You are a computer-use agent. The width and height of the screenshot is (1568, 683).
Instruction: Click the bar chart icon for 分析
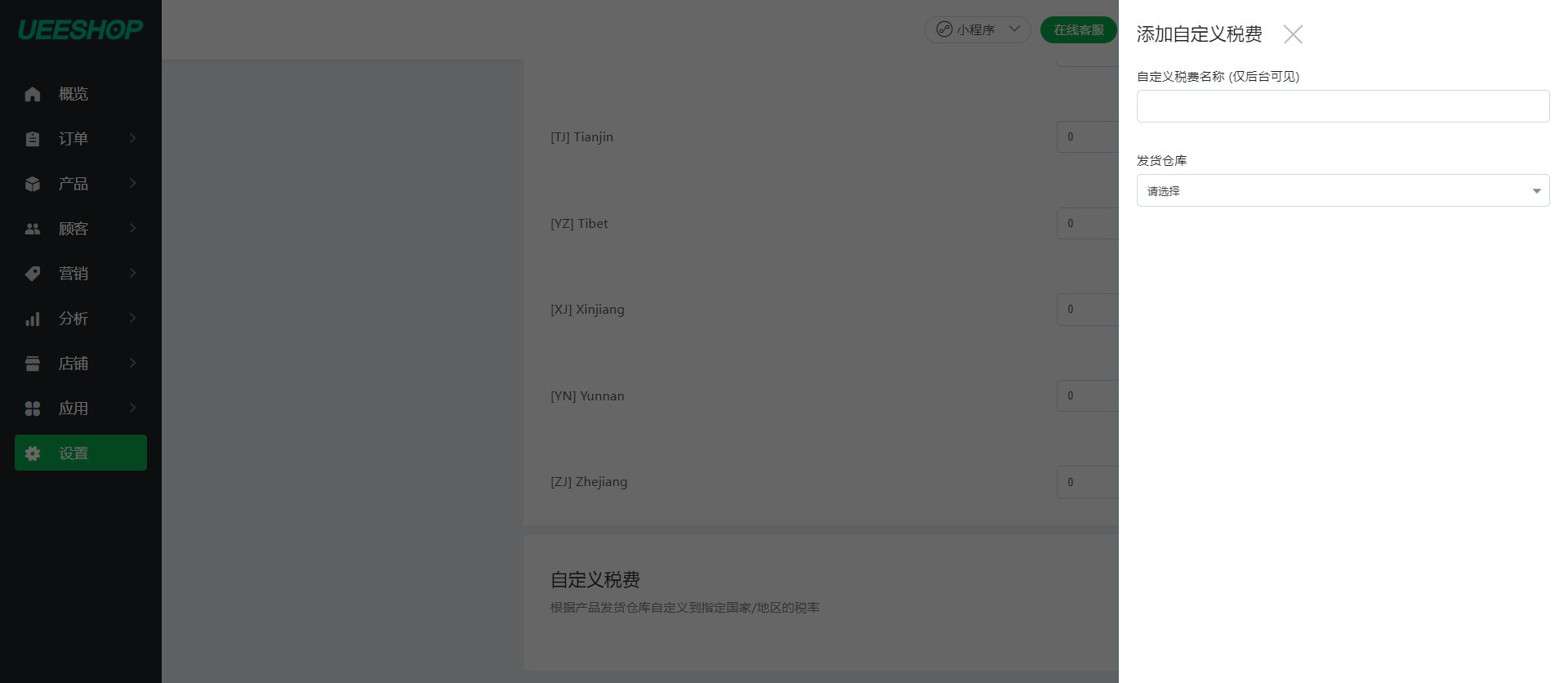click(33, 319)
